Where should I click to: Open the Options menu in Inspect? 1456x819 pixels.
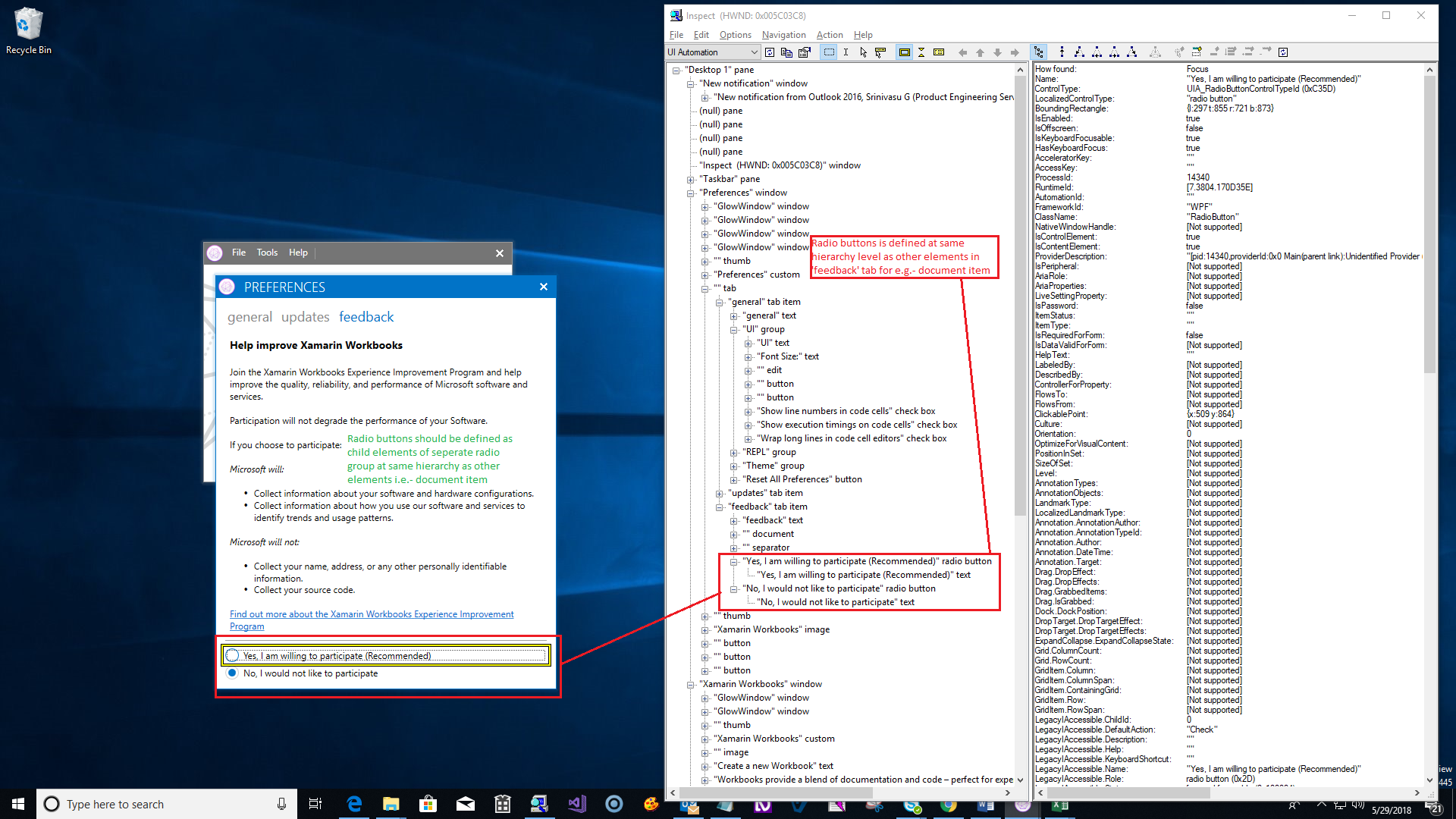click(x=736, y=35)
